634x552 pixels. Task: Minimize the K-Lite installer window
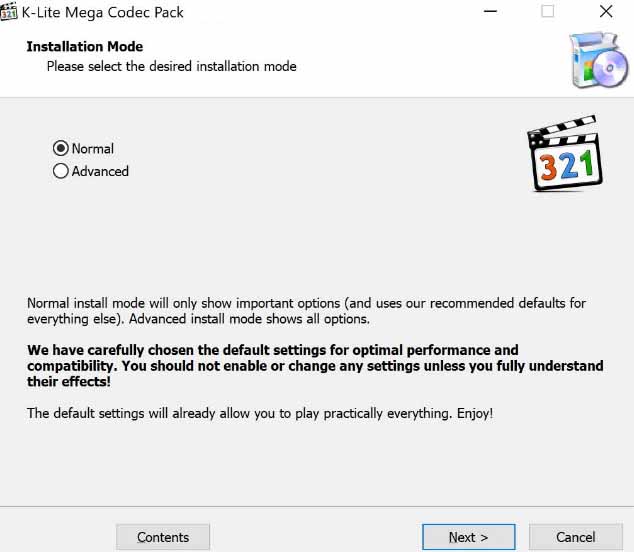pos(490,11)
